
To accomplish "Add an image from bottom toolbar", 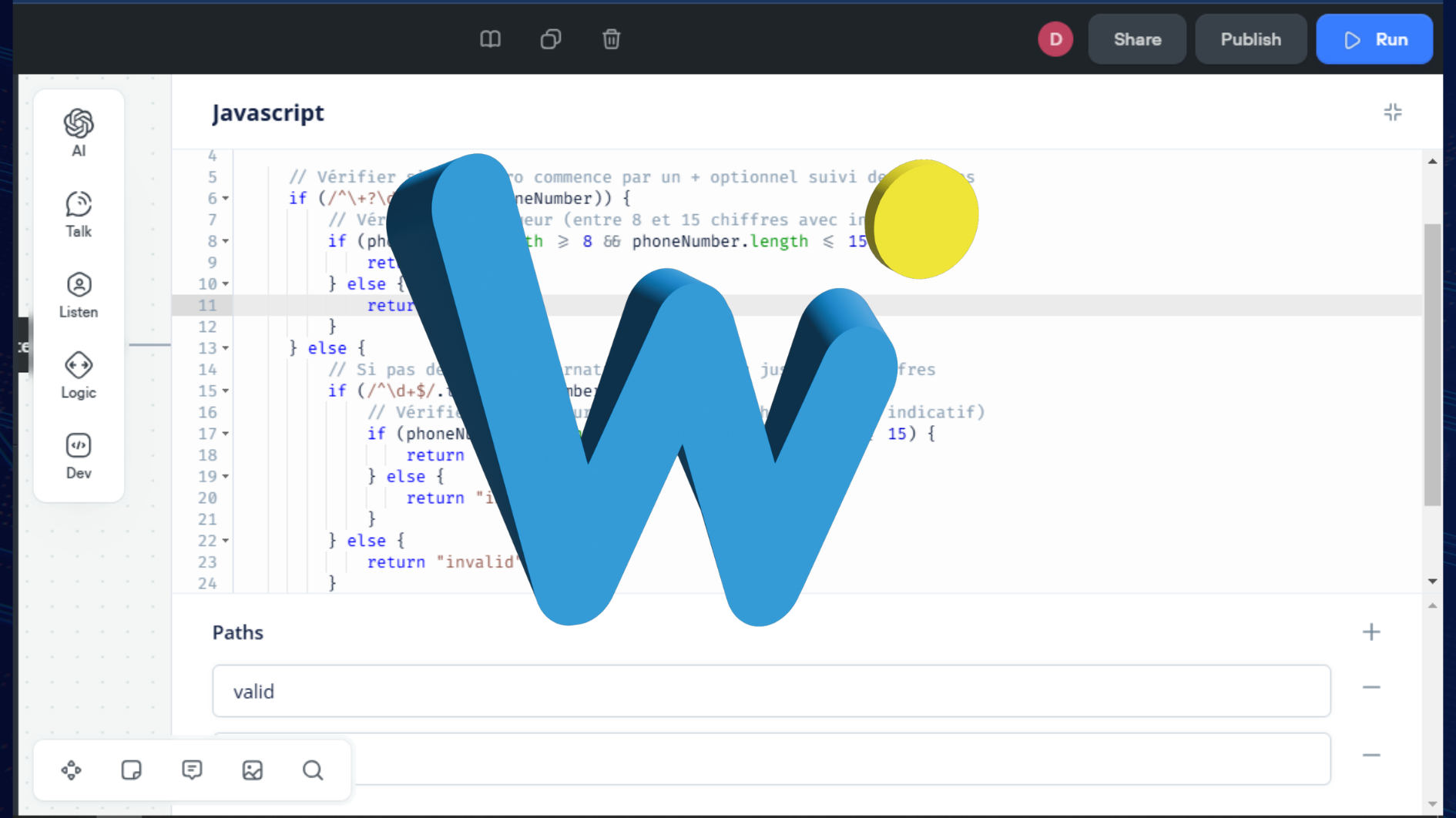I will 253,770.
